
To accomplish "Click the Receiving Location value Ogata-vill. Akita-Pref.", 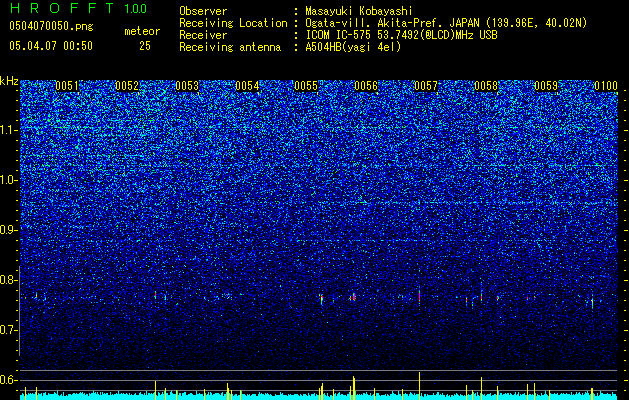I will tap(375, 23).
